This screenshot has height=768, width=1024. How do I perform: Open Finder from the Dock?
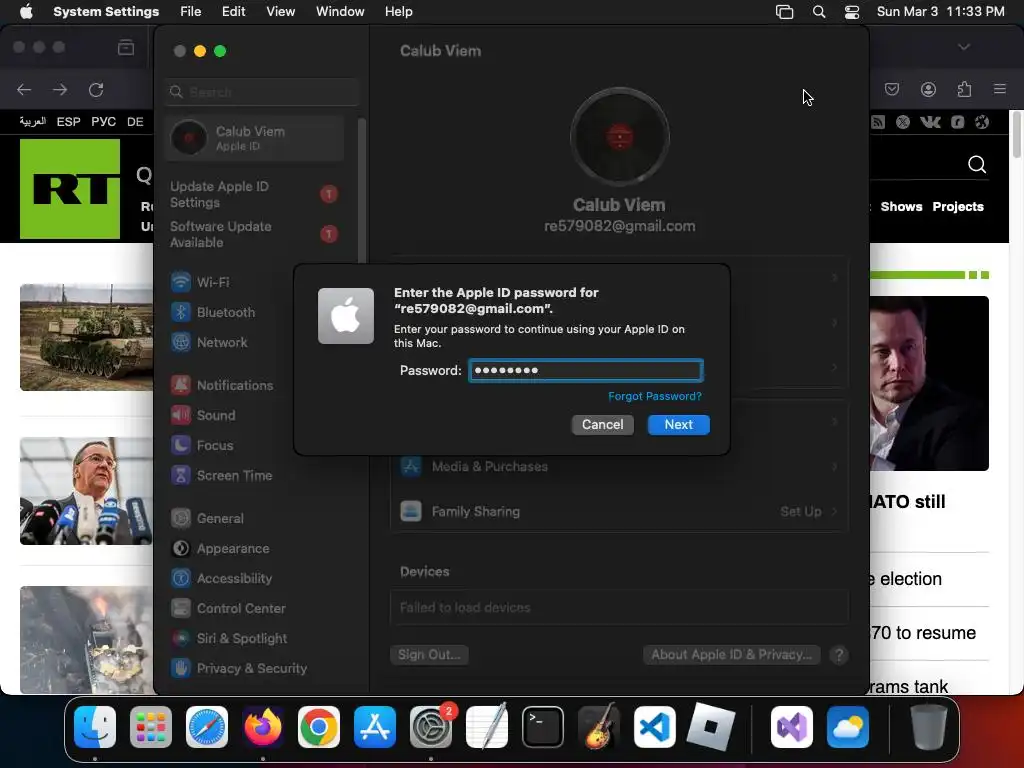pyautogui.click(x=95, y=727)
